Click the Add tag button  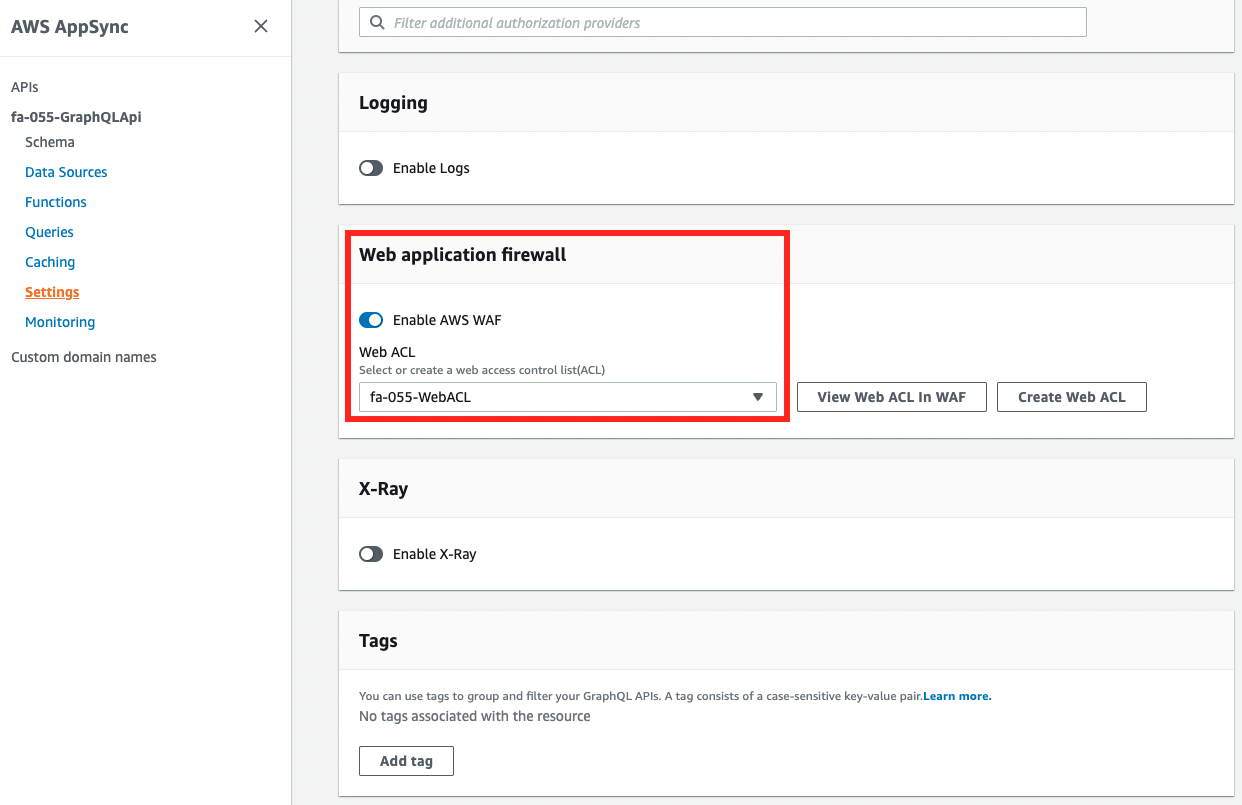(406, 761)
